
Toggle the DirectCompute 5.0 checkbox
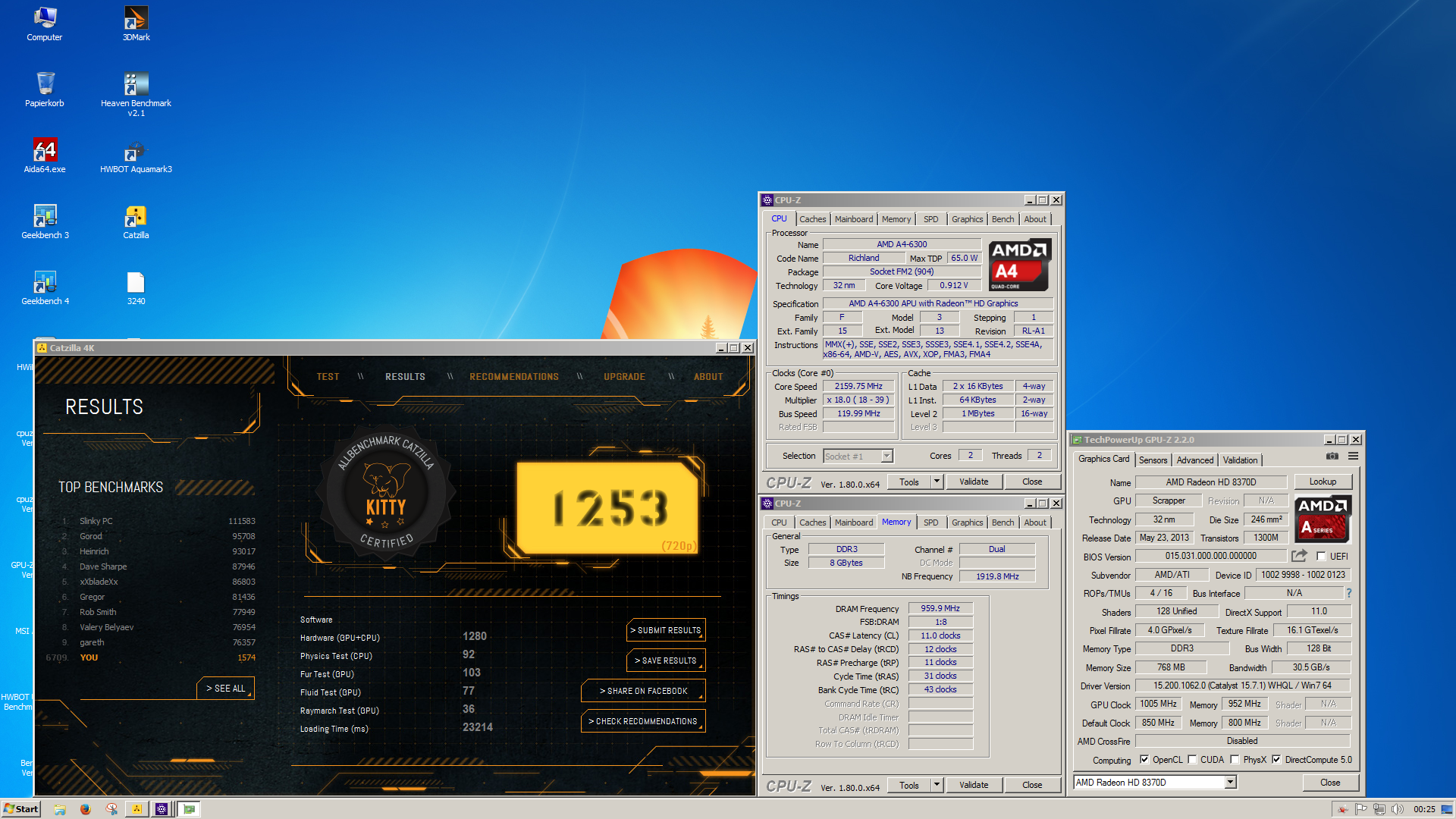[1276, 760]
